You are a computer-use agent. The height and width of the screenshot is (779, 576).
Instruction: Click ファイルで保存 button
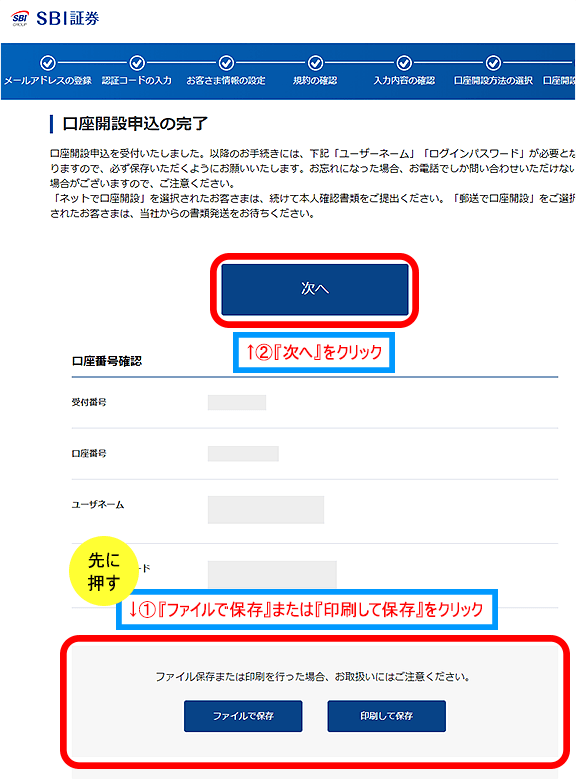coord(243,716)
